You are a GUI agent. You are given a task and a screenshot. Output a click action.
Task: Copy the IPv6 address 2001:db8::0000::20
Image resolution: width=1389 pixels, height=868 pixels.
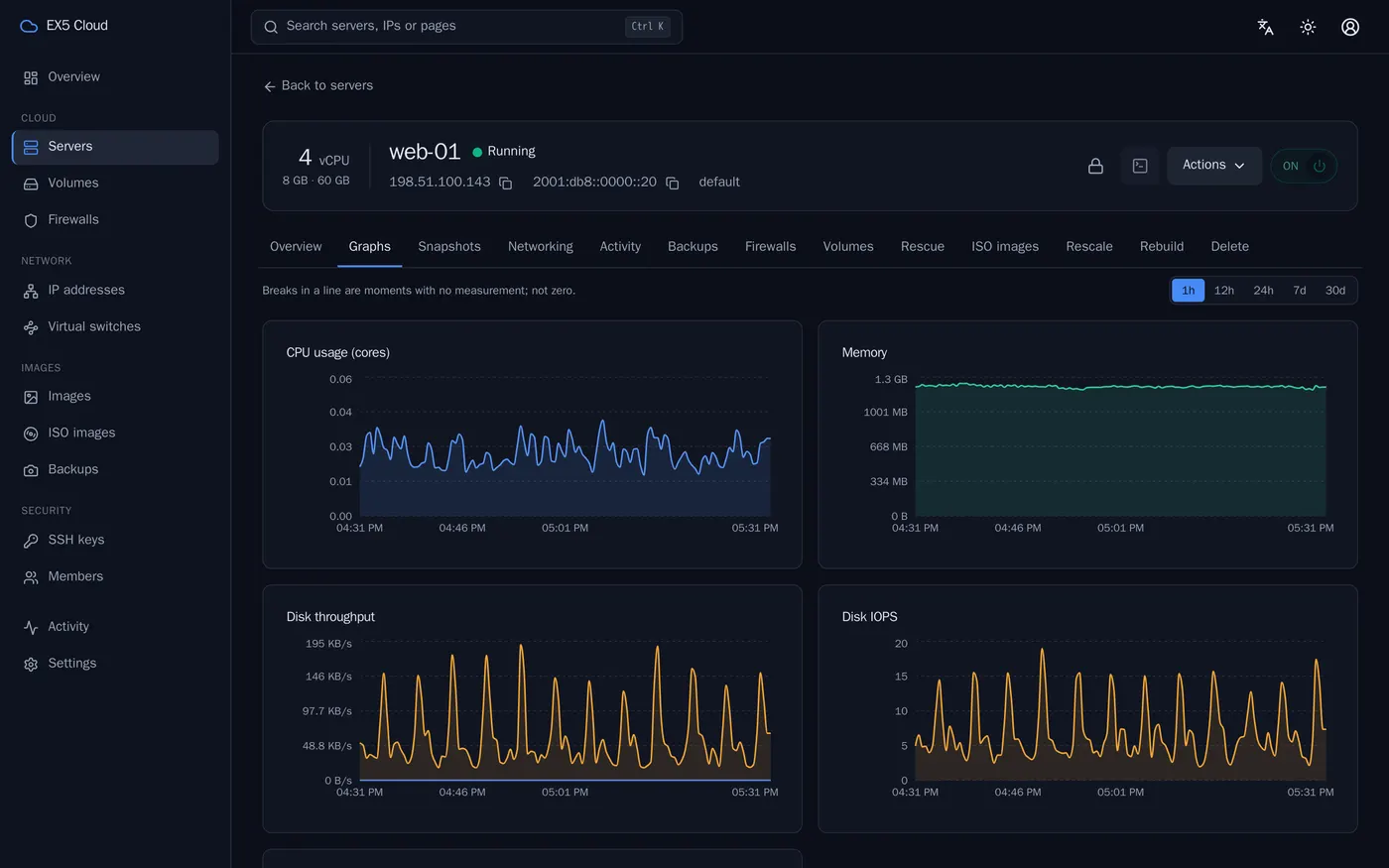pos(672,183)
